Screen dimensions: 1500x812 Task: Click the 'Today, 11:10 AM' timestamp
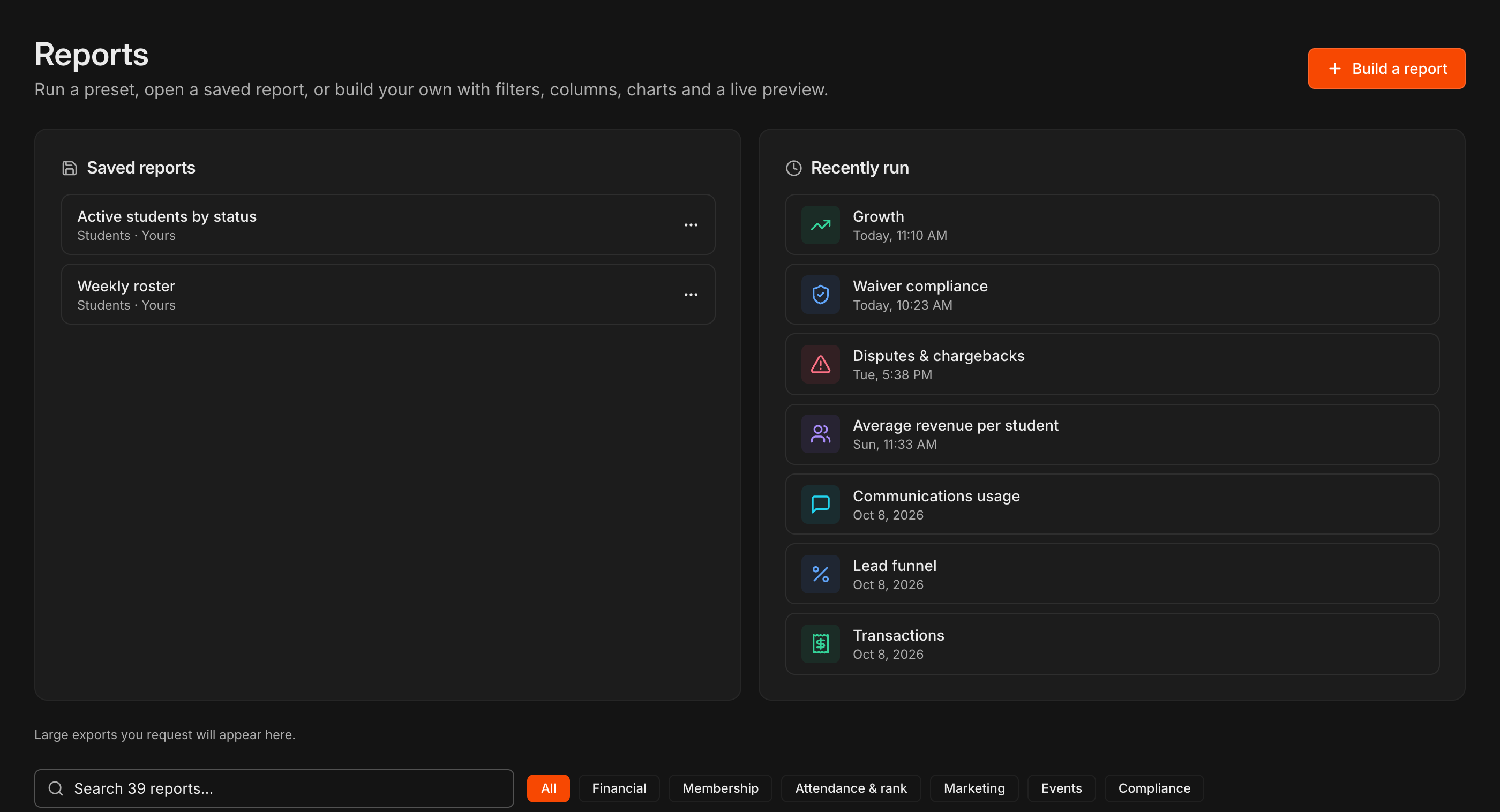click(899, 236)
